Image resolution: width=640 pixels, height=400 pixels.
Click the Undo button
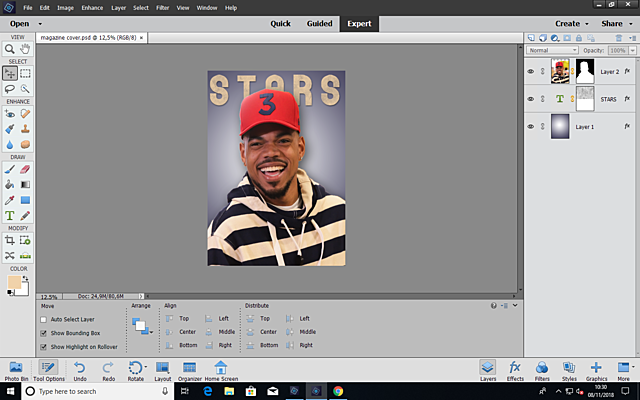click(80, 371)
